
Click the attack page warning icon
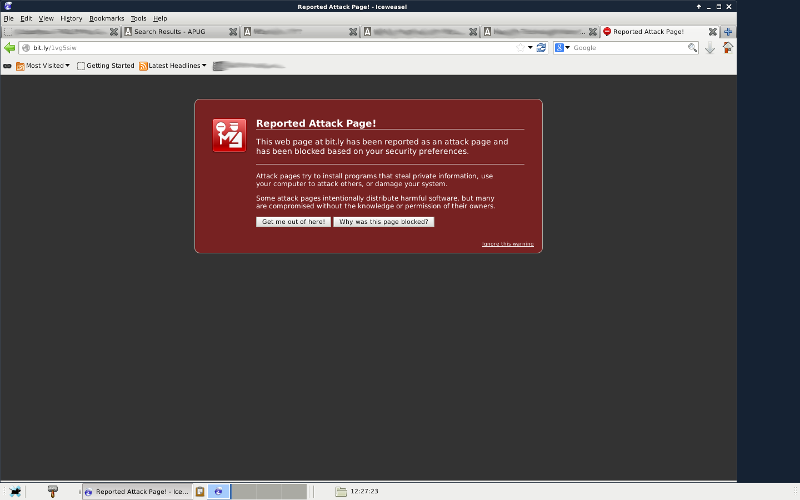(228, 135)
